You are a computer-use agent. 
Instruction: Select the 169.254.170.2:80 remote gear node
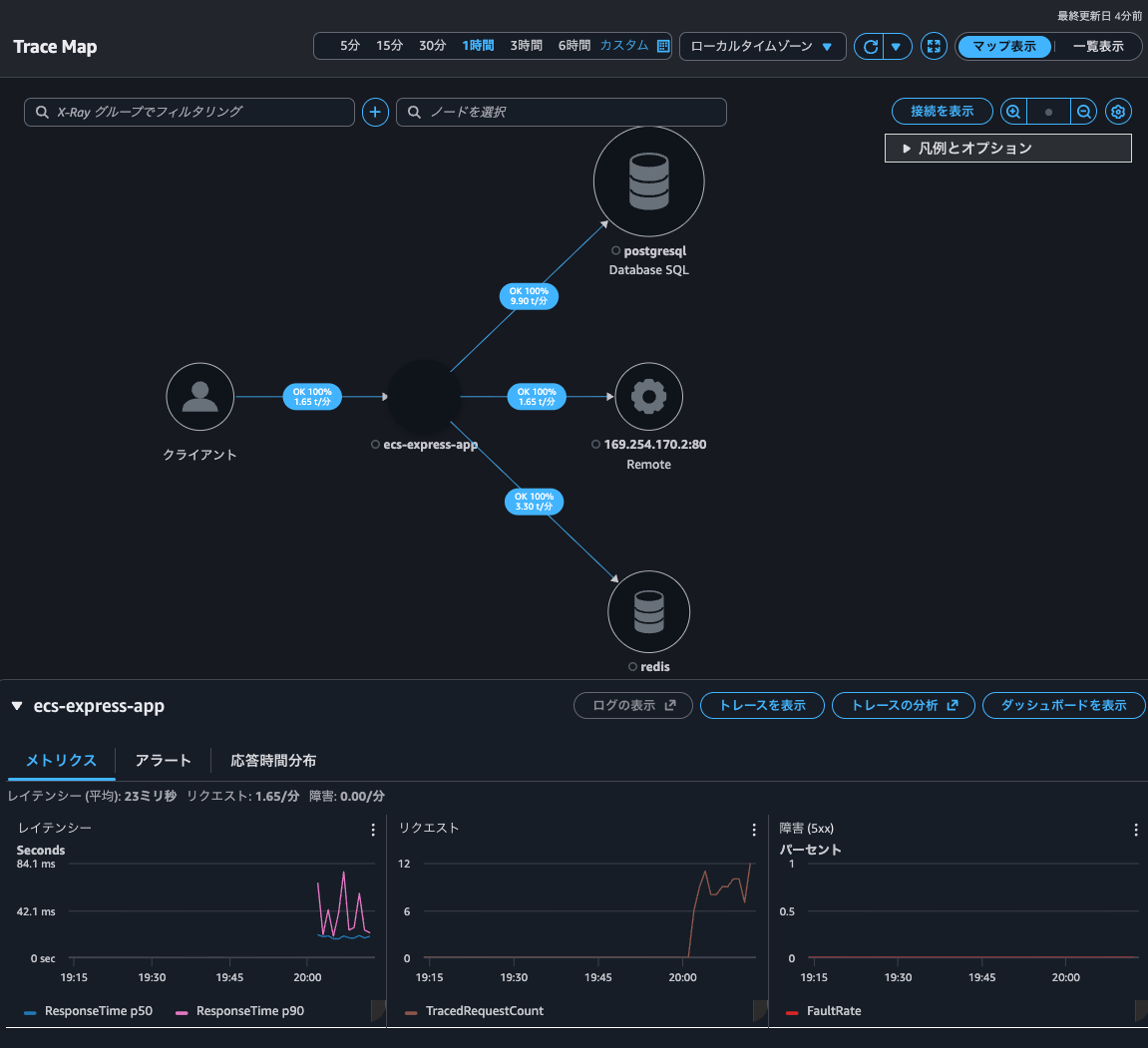[x=648, y=397]
